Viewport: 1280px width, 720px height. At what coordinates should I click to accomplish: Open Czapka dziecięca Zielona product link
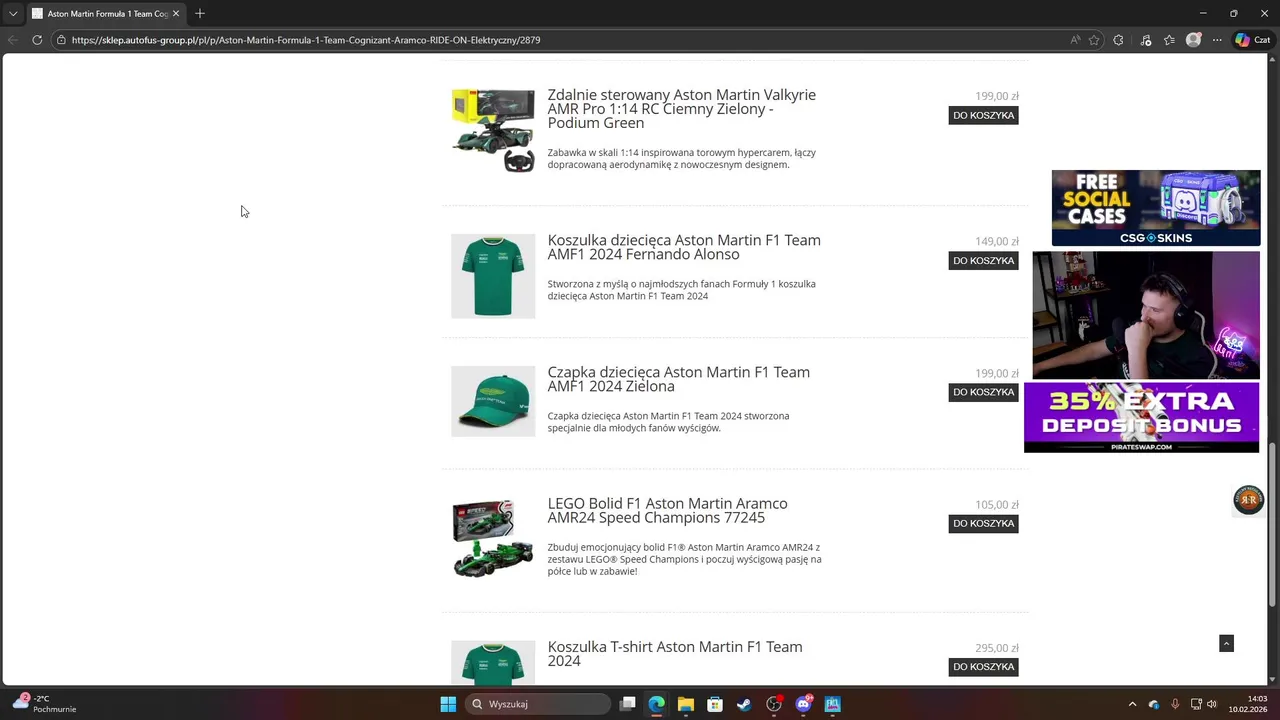(x=679, y=379)
